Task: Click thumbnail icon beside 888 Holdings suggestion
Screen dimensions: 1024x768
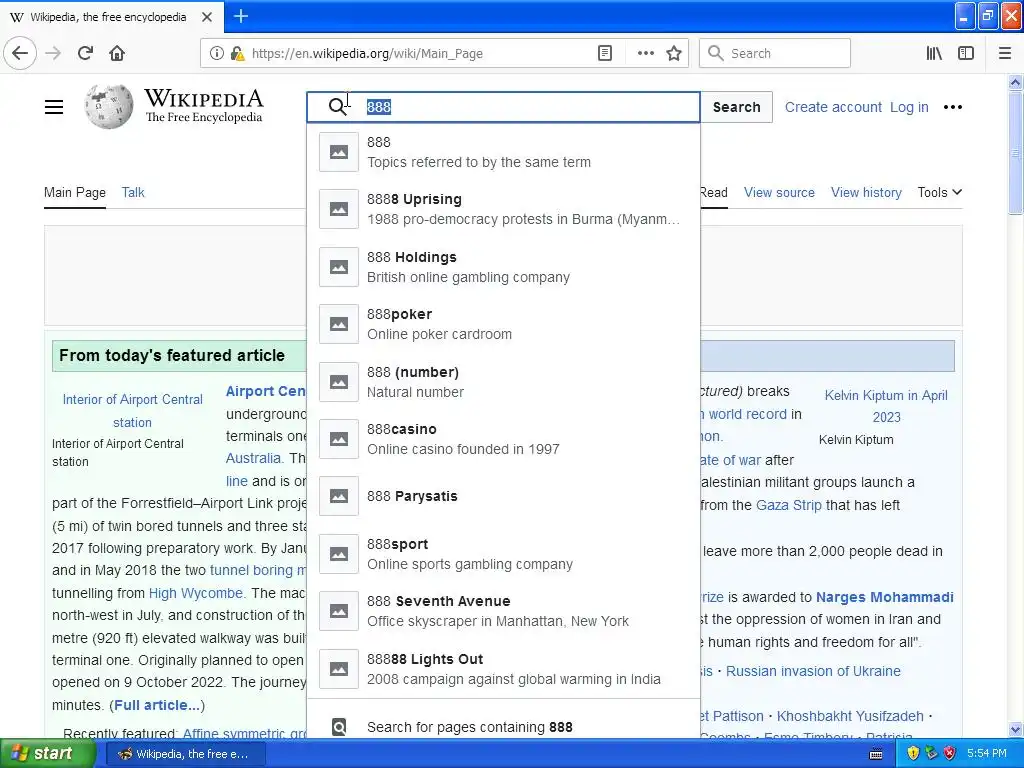Action: (338, 266)
